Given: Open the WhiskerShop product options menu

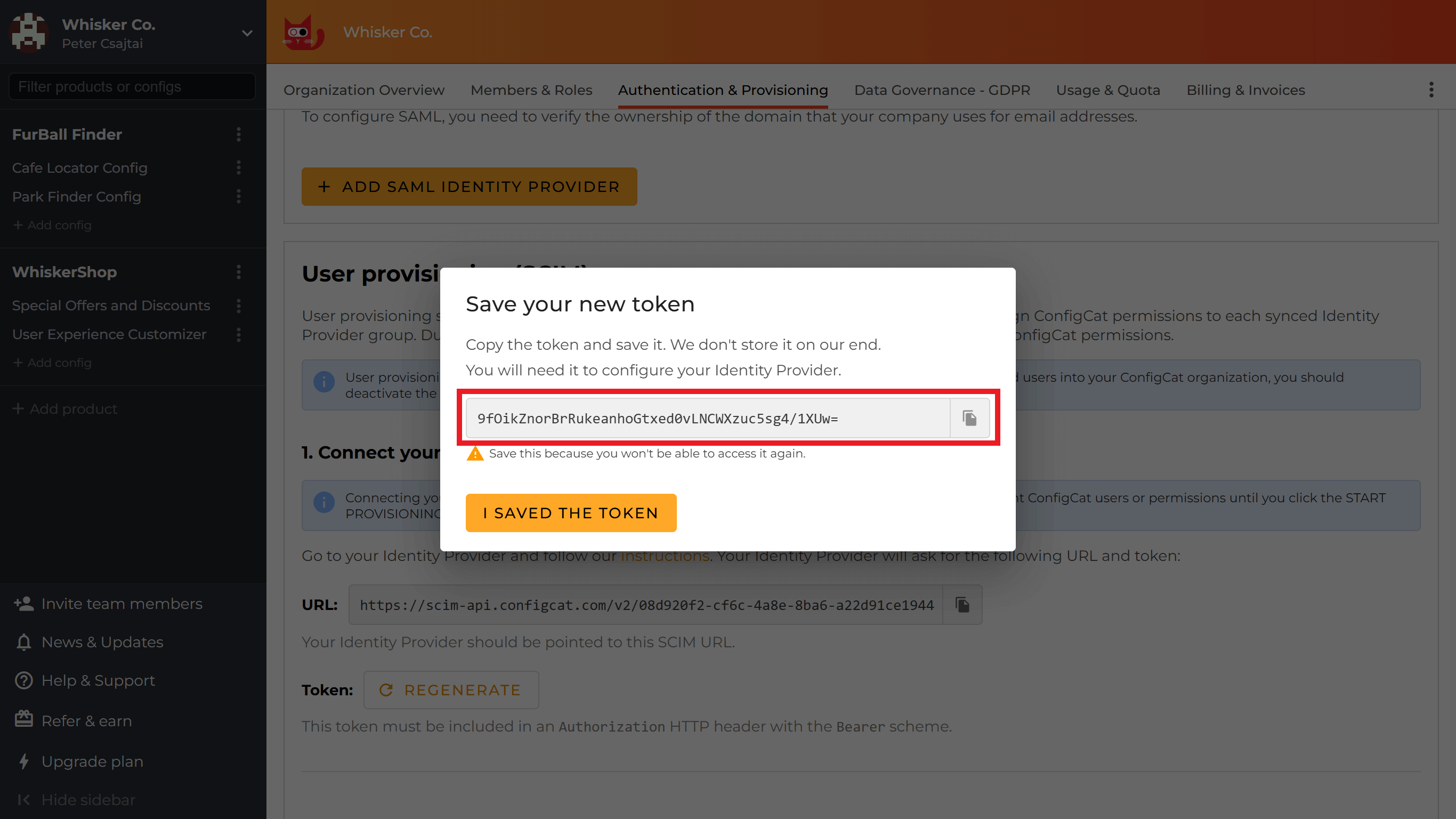Looking at the screenshot, I should click(239, 272).
